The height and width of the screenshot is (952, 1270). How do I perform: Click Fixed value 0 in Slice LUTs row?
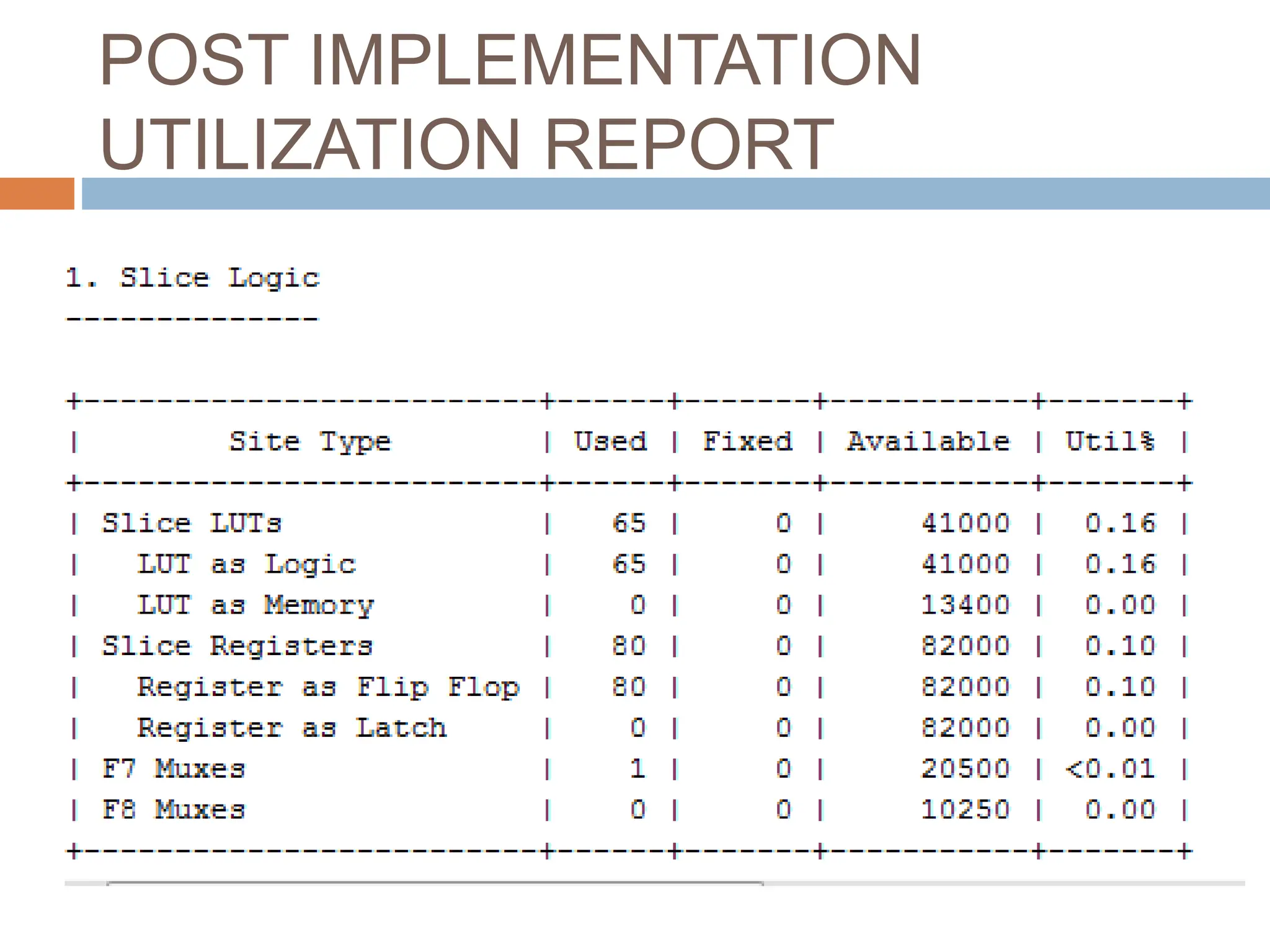784,524
